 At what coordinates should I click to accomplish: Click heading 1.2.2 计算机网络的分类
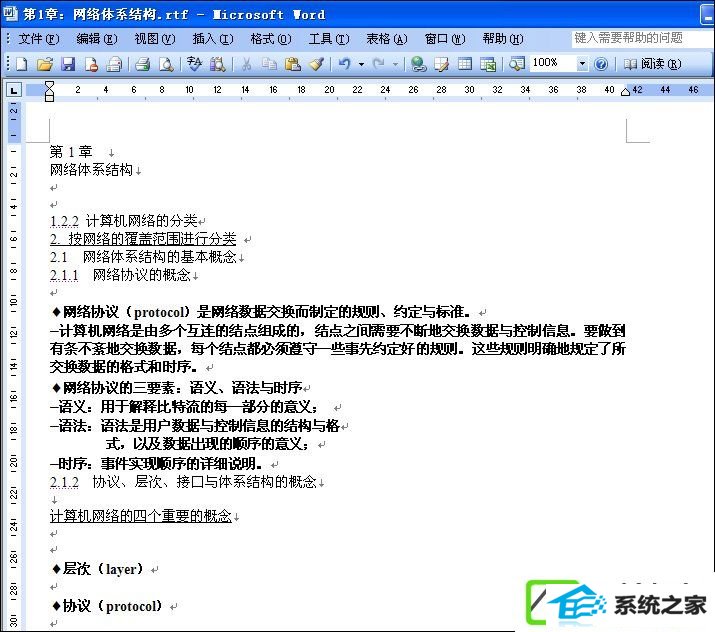coord(124,221)
